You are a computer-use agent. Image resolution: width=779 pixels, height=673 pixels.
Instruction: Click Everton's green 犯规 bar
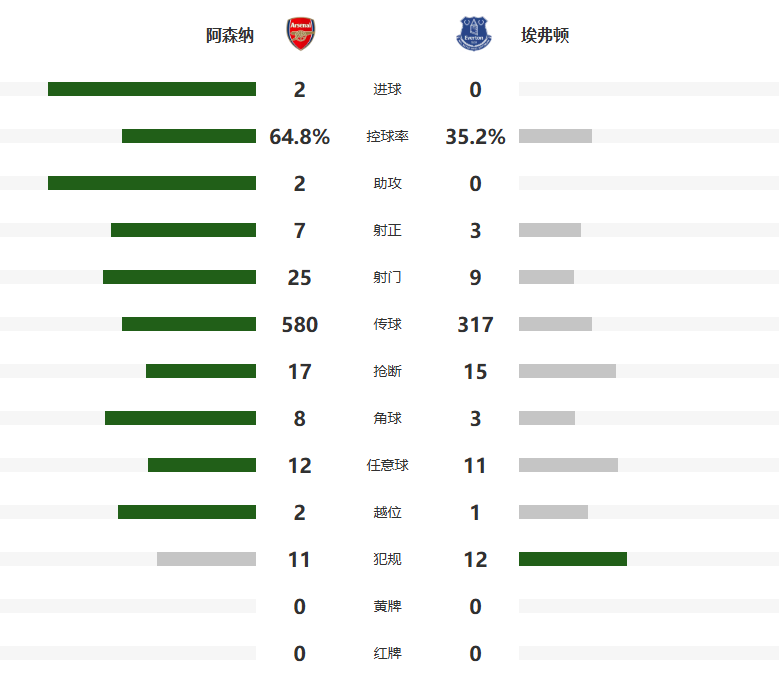(573, 559)
